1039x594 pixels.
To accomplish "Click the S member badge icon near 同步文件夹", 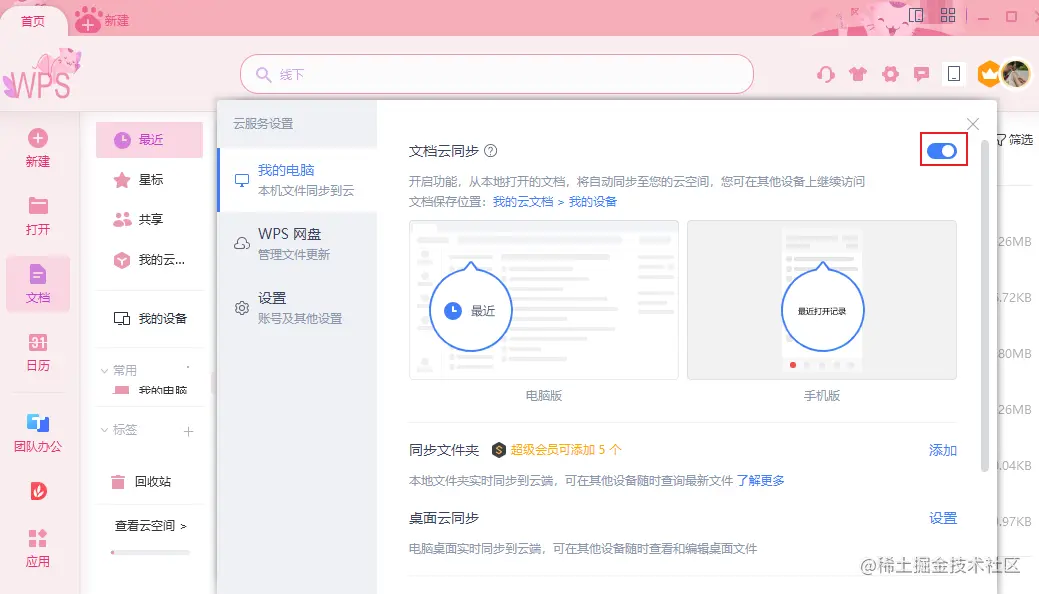I will pyautogui.click(x=499, y=450).
